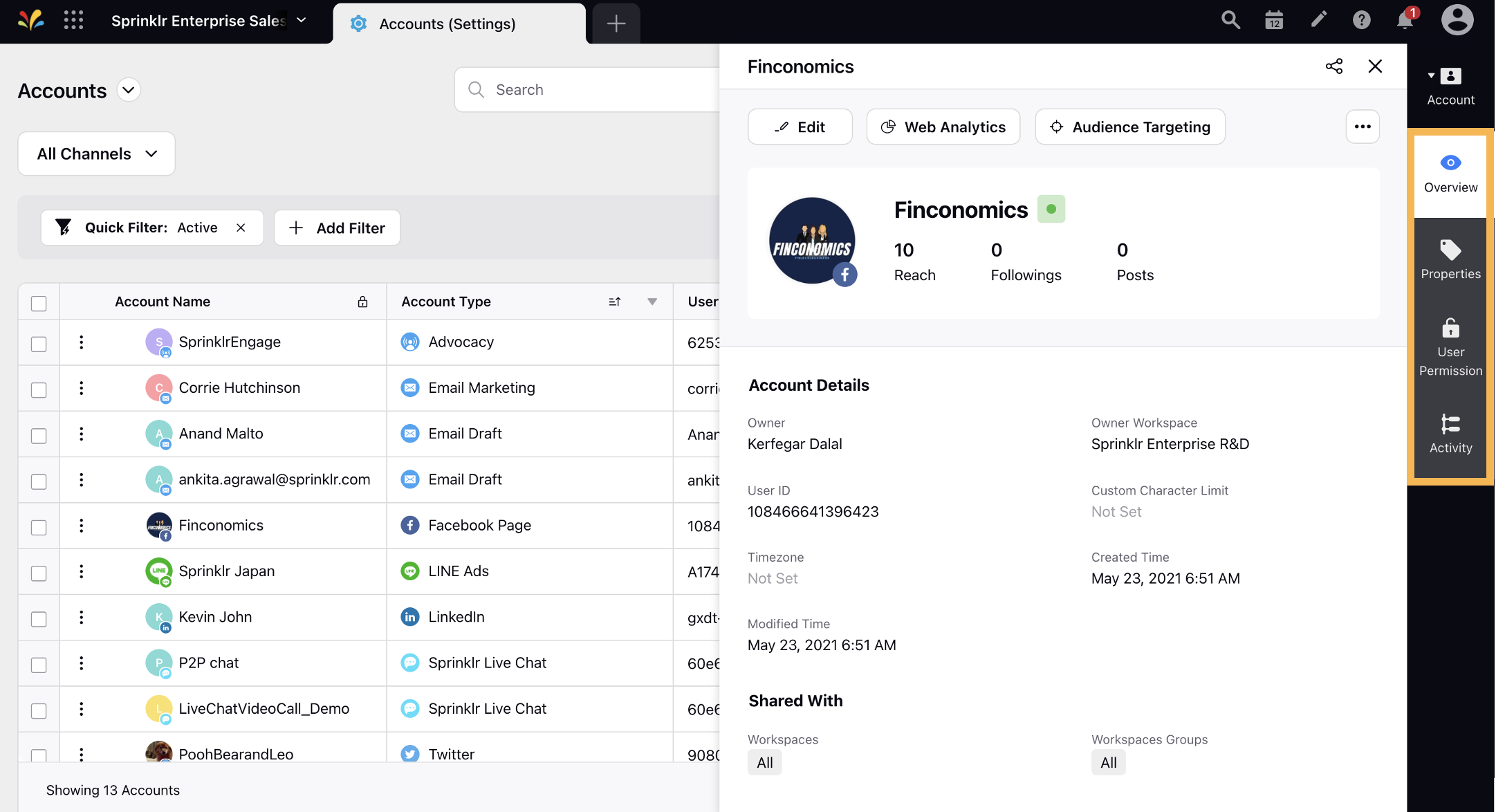This screenshot has width=1505, height=812.
Task: Check the Sprinklr Japan row checkbox
Action: (x=39, y=573)
